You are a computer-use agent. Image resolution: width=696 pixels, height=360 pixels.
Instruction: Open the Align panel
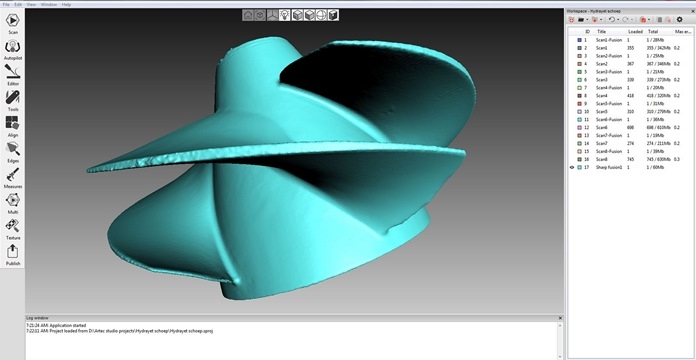[x=13, y=126]
